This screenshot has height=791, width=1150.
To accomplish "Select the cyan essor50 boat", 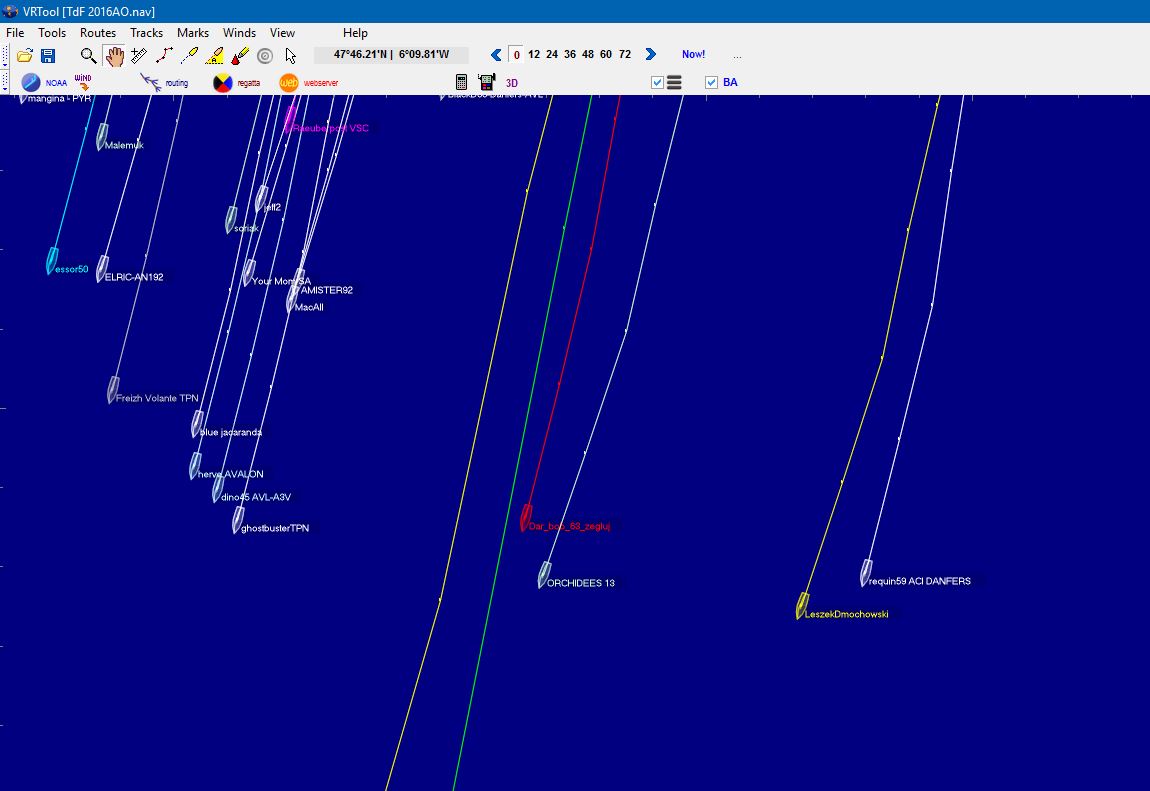I will point(51,261).
